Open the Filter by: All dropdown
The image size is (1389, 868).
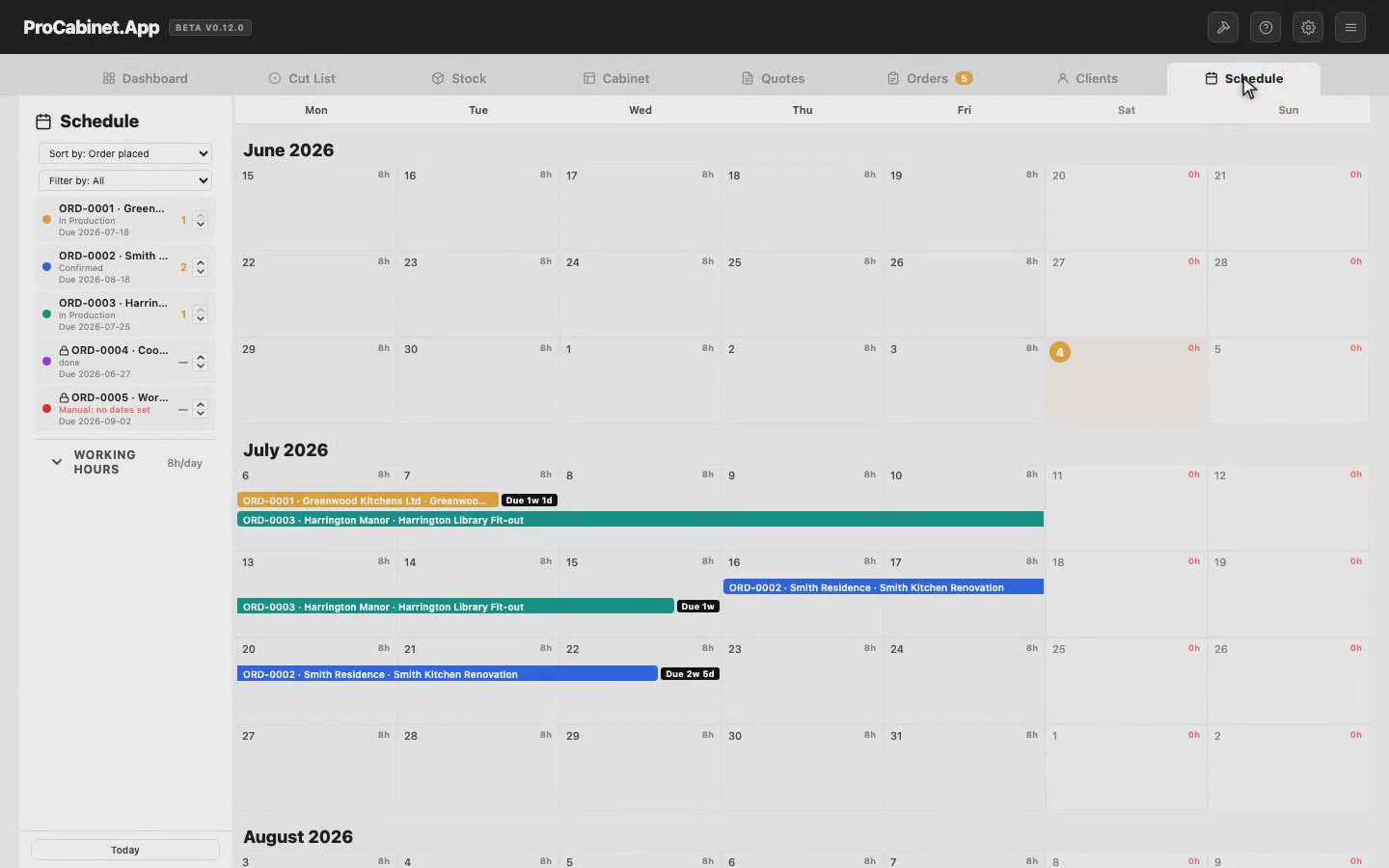tap(125, 180)
